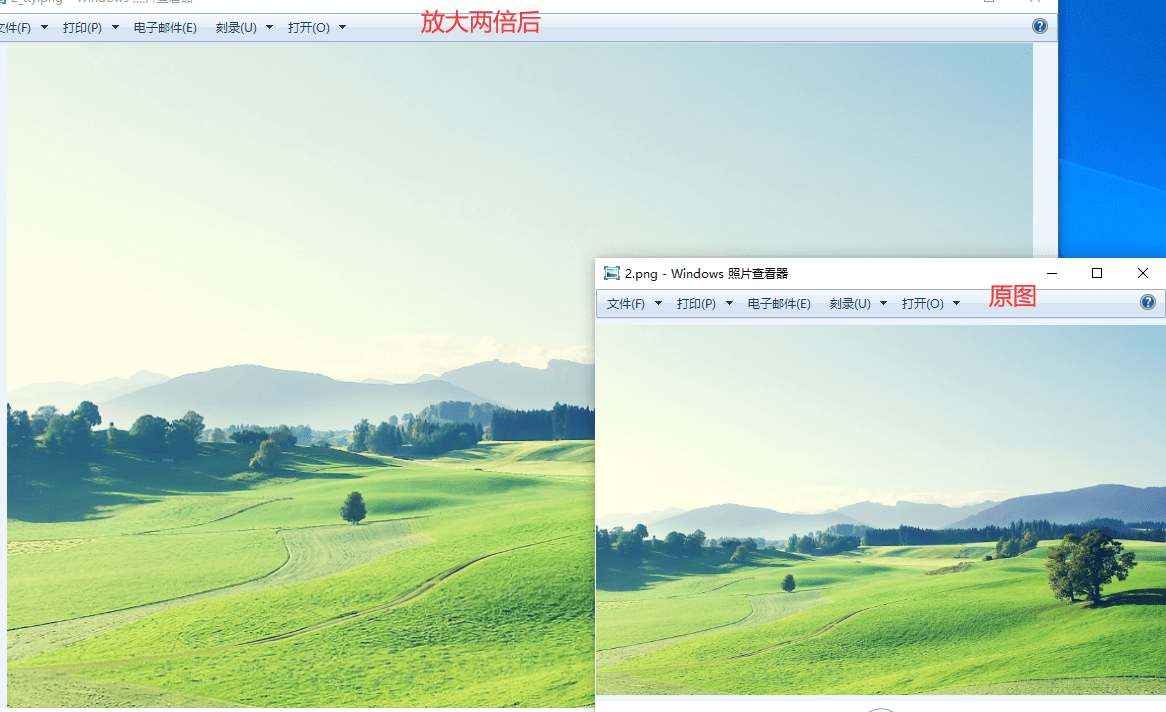The height and width of the screenshot is (712, 1166).
Task: Click the Help icon in the zoomed viewer window
Action: pos(1040,26)
